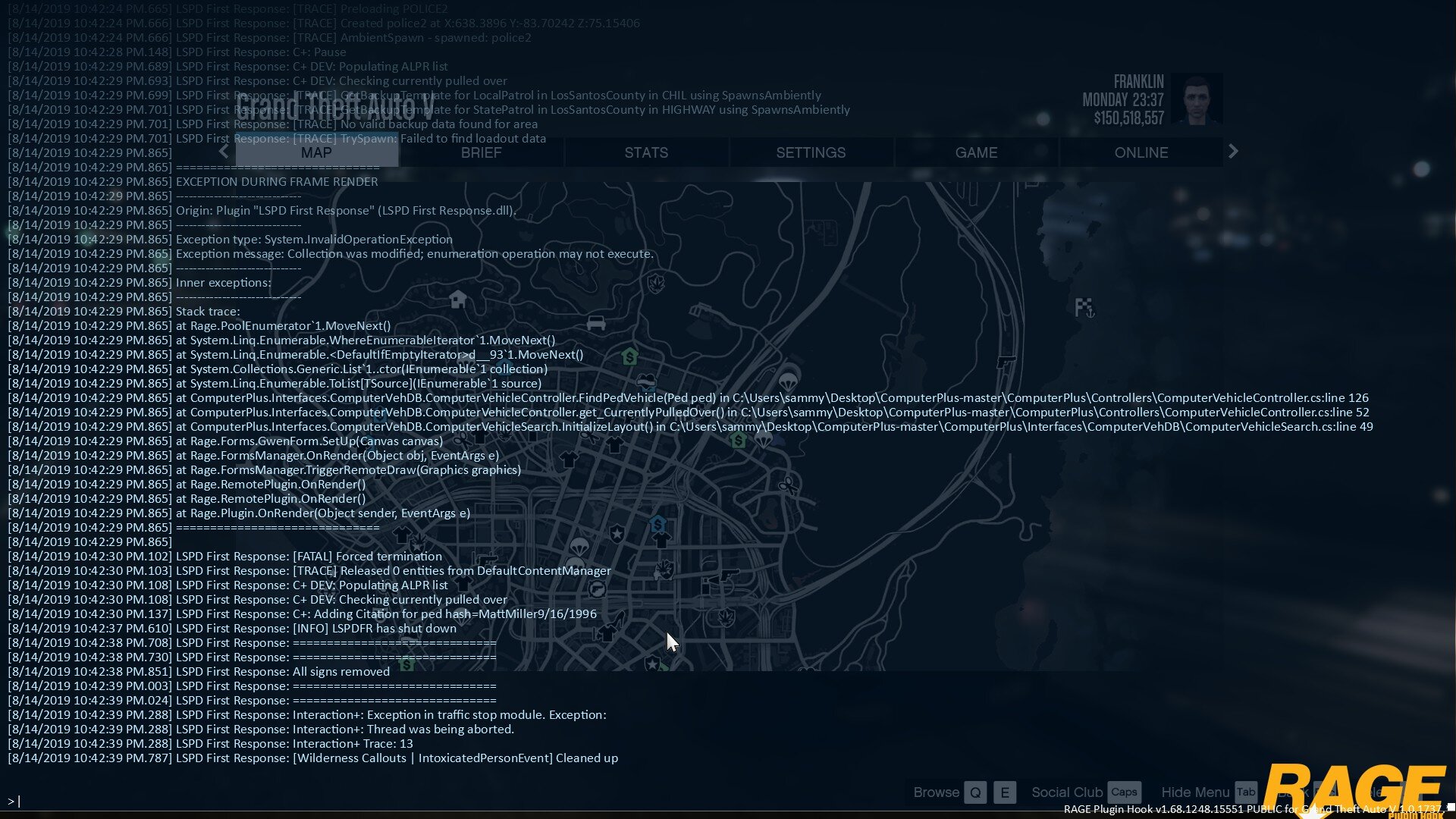
Task: Click the circular pistol shooting range icon
Action: point(598,589)
